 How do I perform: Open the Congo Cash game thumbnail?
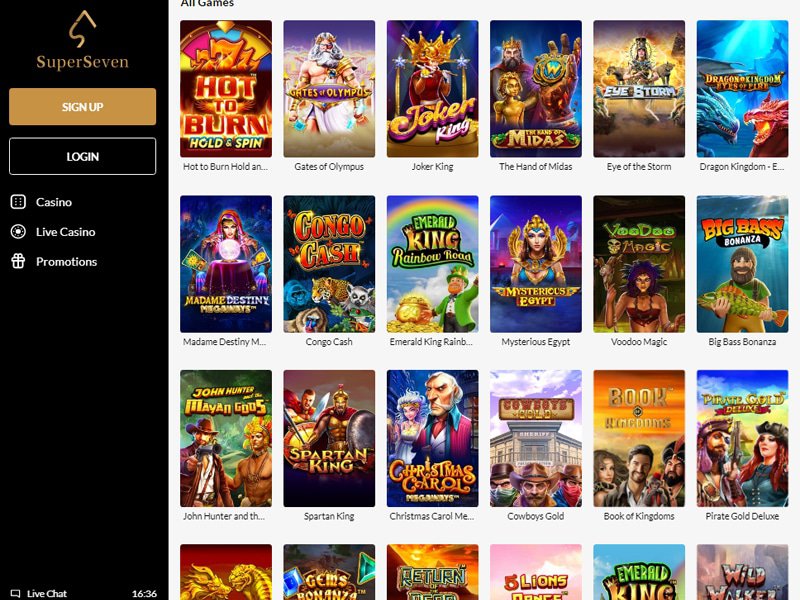(329, 264)
